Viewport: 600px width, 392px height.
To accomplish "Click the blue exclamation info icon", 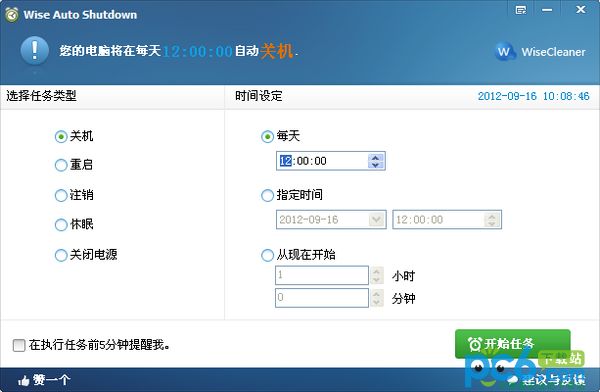I will pos(34,51).
